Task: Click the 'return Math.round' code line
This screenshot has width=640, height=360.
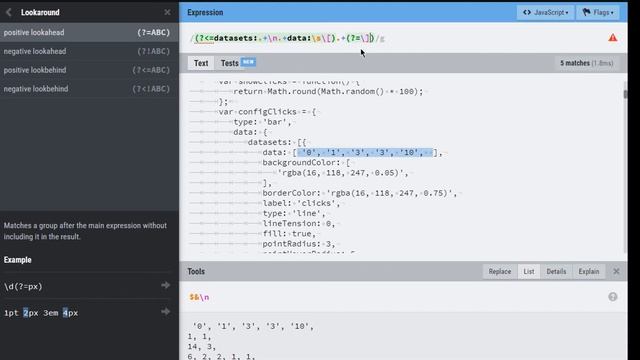Action: pyautogui.click(x=328, y=91)
